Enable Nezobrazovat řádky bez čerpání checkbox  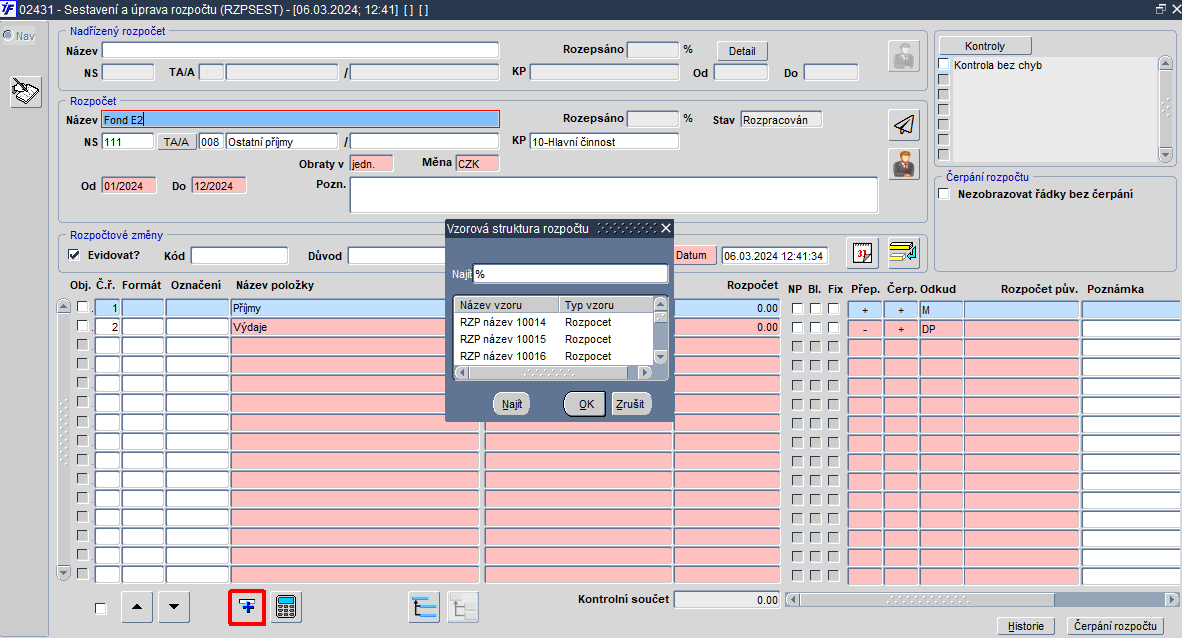pos(943,194)
